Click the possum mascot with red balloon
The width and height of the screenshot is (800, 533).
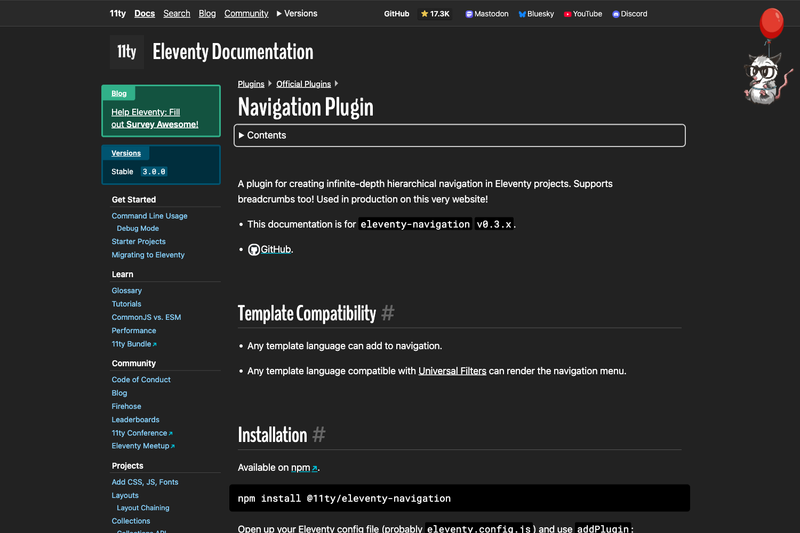[x=766, y=56]
